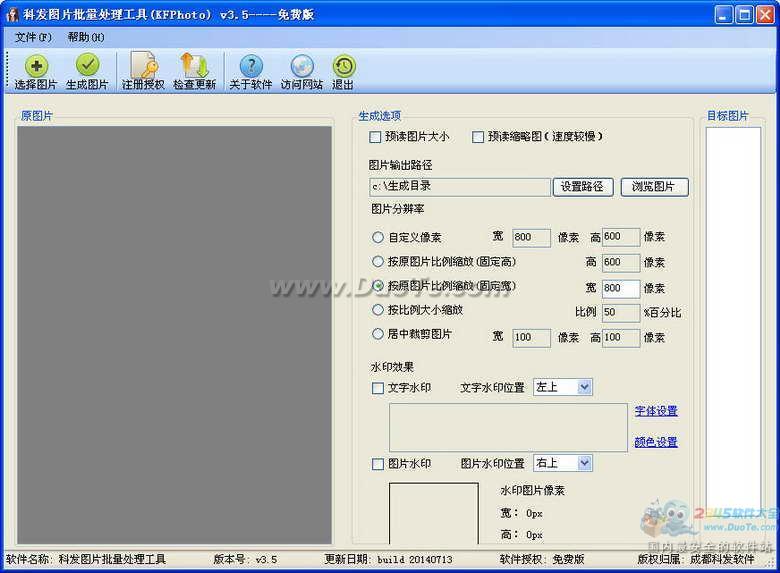Minimize the KFPhoto window
780x573 pixels.
tap(724, 15)
